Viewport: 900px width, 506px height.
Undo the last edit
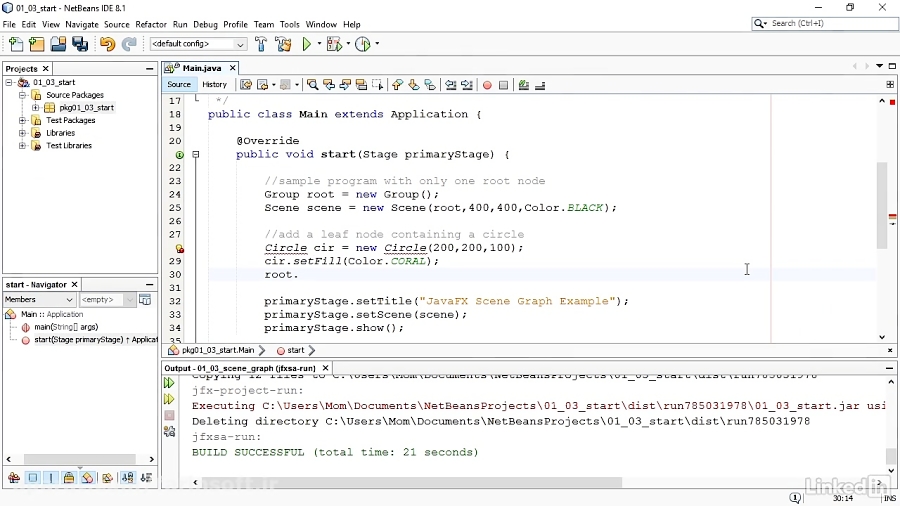107,44
